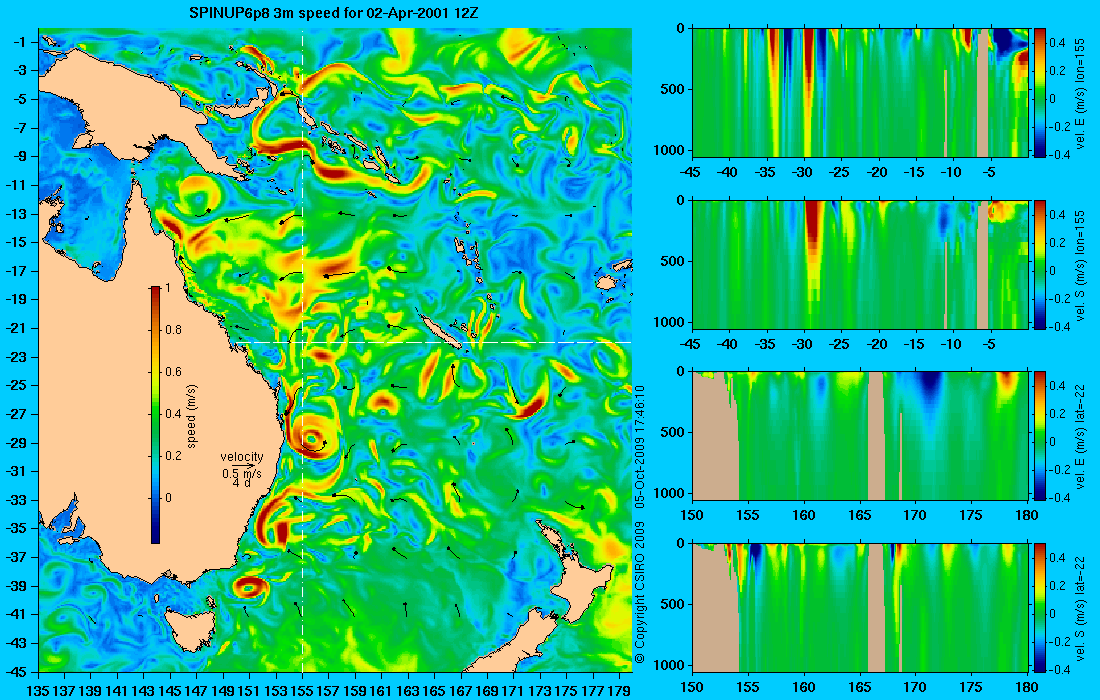Click the '05-Oct-2009 17:46:10' timestamp
This screenshot has height=700, width=1100.
click(639, 446)
